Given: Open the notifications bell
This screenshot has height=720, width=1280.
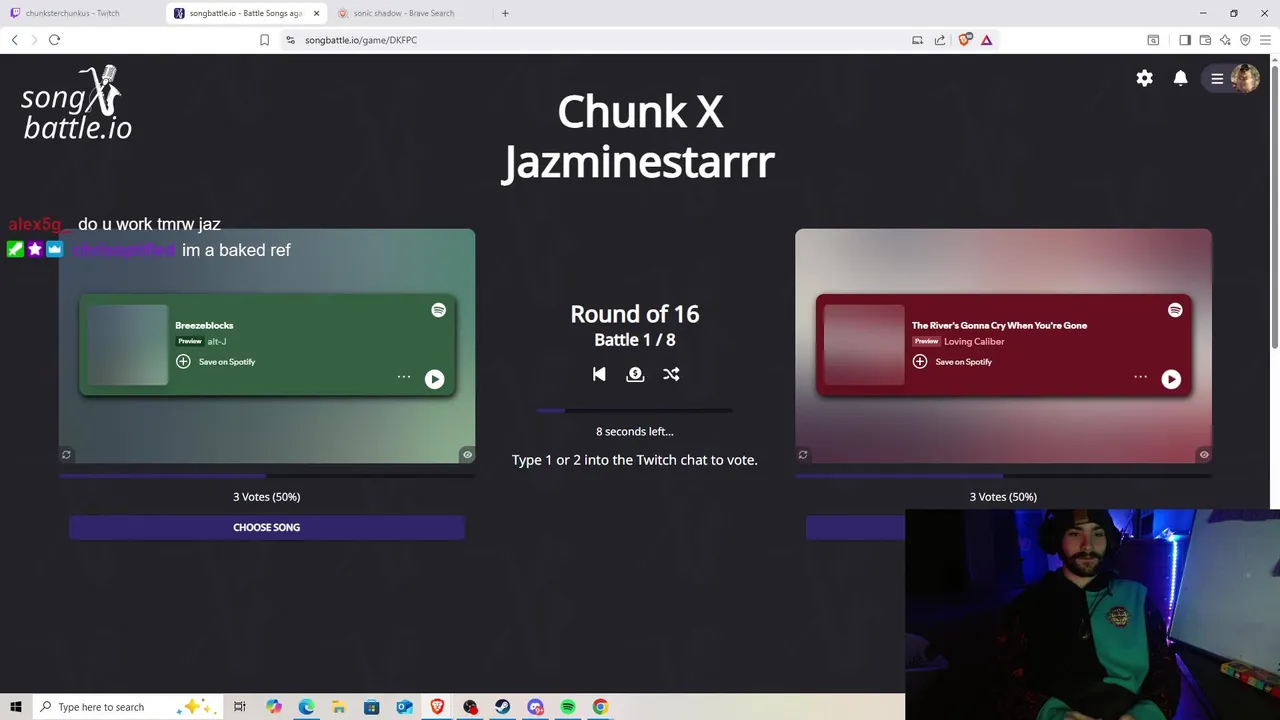Looking at the screenshot, I should (x=1180, y=78).
